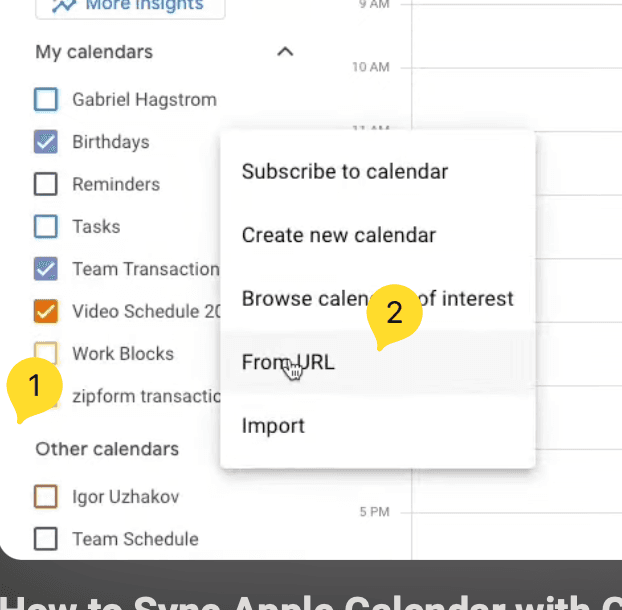
Task: Open Browse calendars of interest
Action: coord(300,299)
